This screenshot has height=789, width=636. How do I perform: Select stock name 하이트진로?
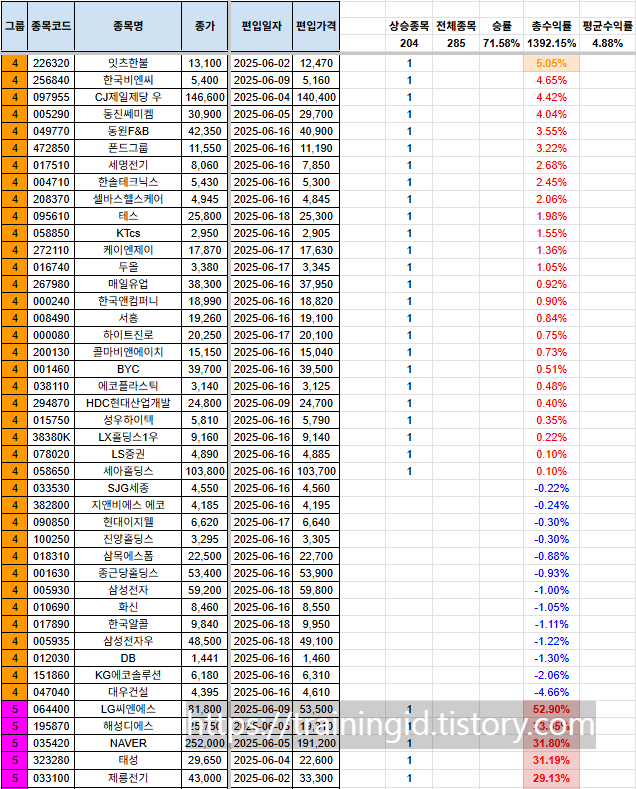click(128, 335)
